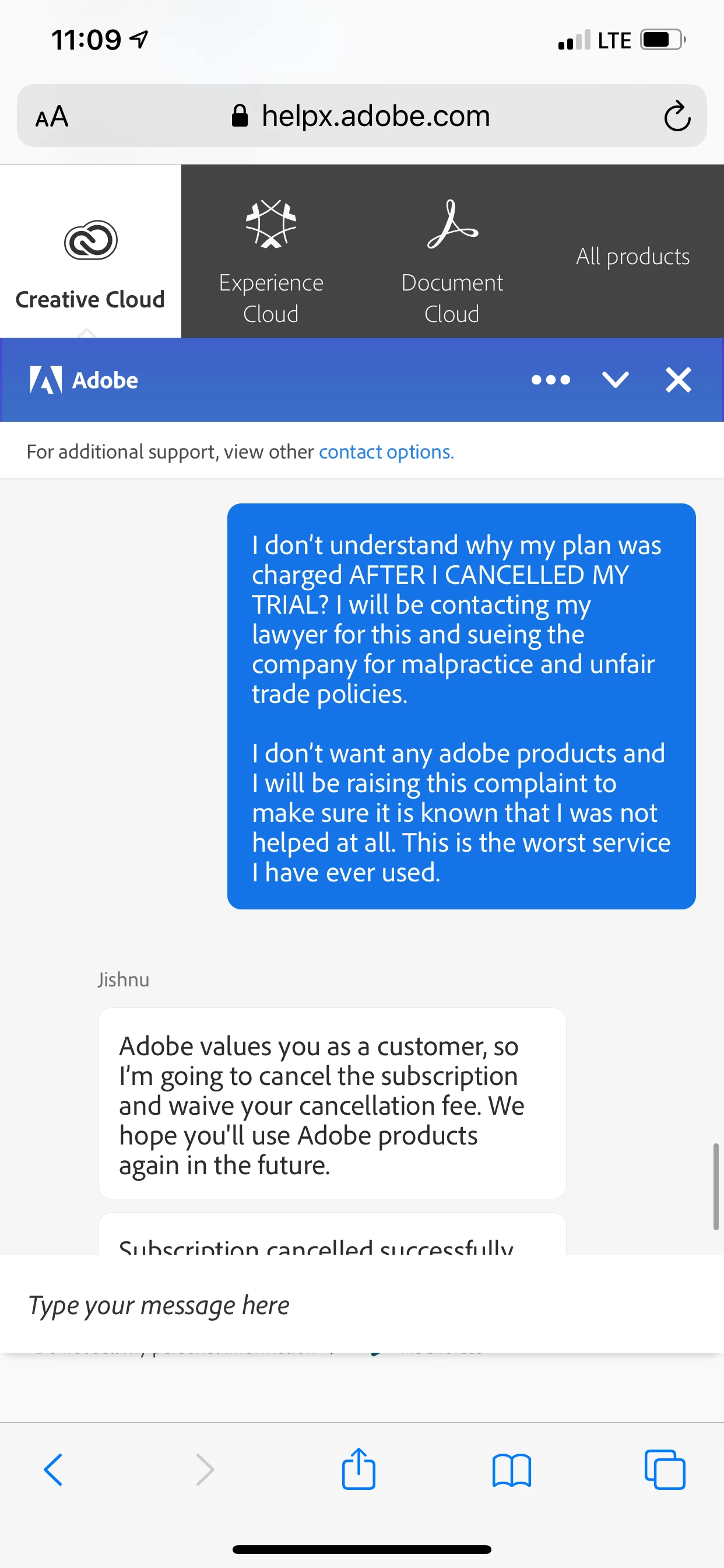Open the AA reader text size menu
This screenshot has height=1568, width=724.
click(x=52, y=116)
